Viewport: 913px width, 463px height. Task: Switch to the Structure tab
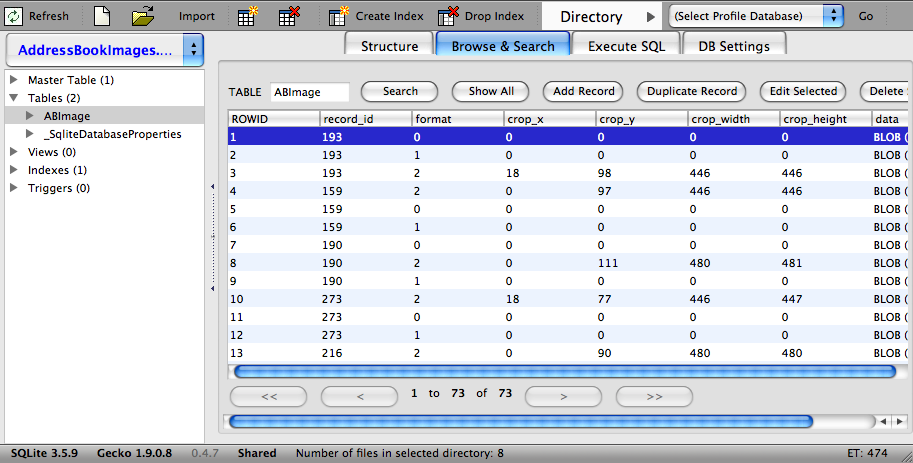(389, 46)
